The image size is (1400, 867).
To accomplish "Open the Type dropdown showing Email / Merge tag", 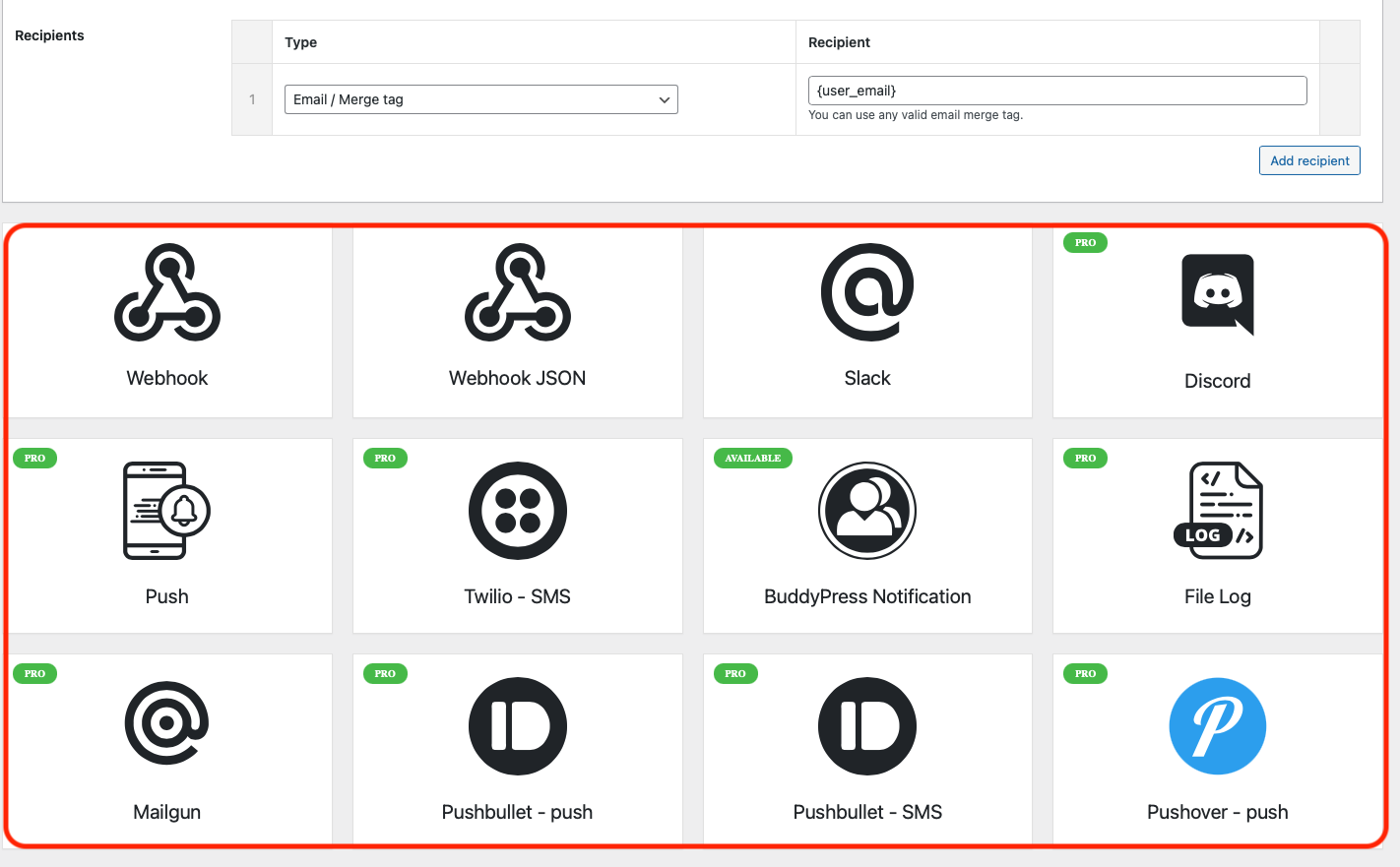I will pos(479,99).
